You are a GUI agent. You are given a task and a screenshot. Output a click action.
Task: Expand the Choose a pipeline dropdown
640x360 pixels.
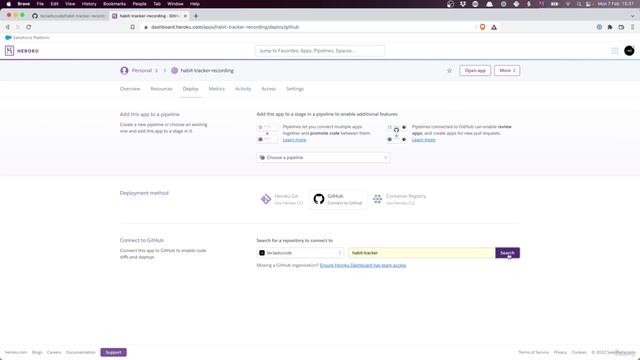click(x=323, y=158)
